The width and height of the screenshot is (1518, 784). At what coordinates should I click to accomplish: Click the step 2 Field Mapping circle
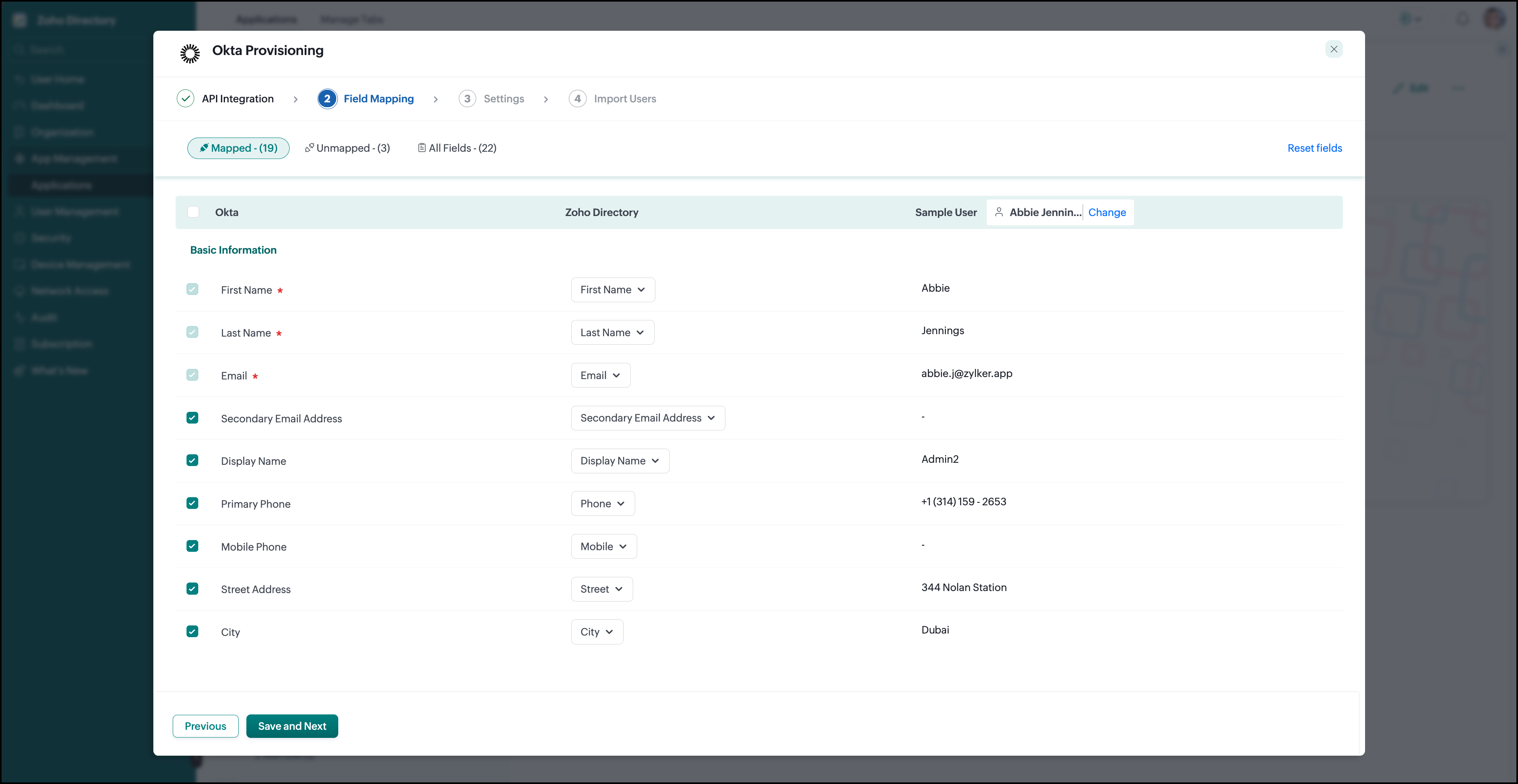pyautogui.click(x=327, y=98)
